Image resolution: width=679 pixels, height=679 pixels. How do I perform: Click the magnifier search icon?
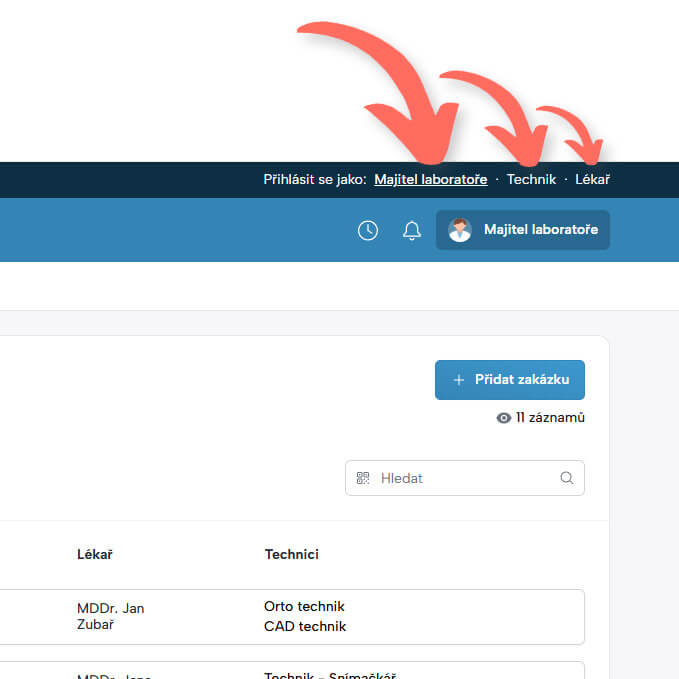[x=567, y=478]
